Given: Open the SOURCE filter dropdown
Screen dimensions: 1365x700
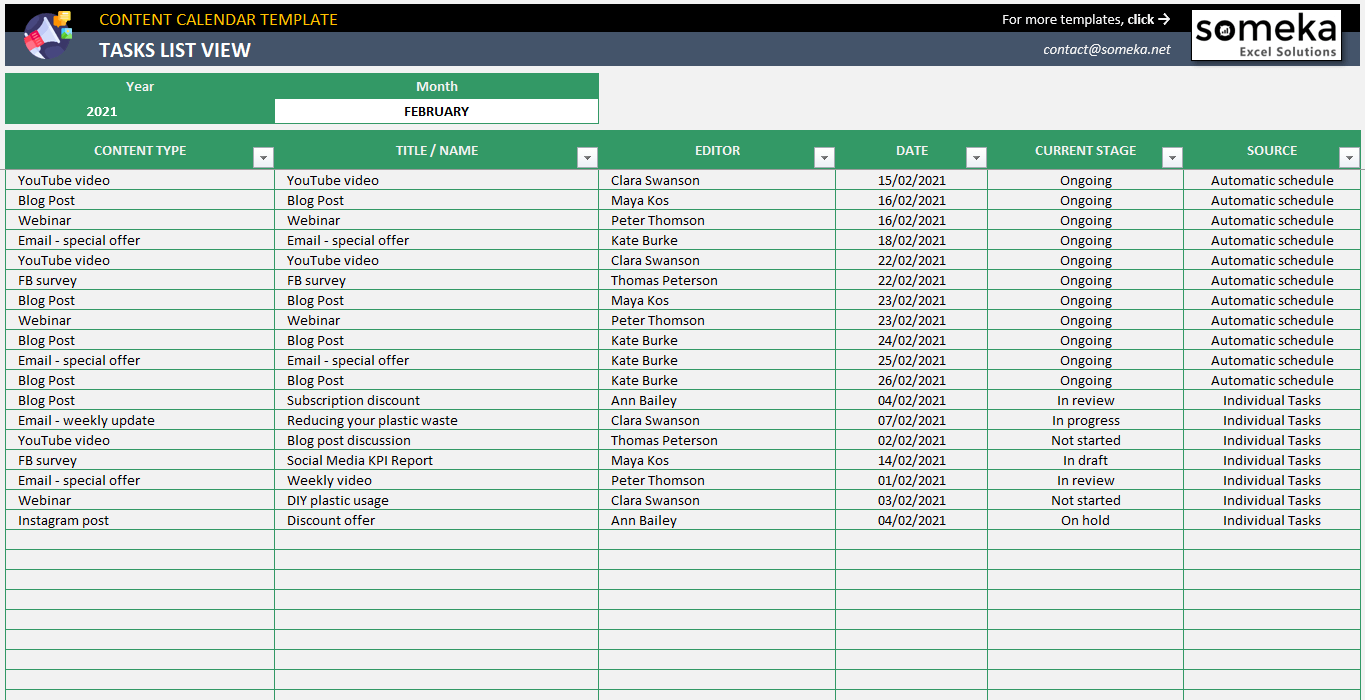Looking at the screenshot, I should click(1349, 157).
